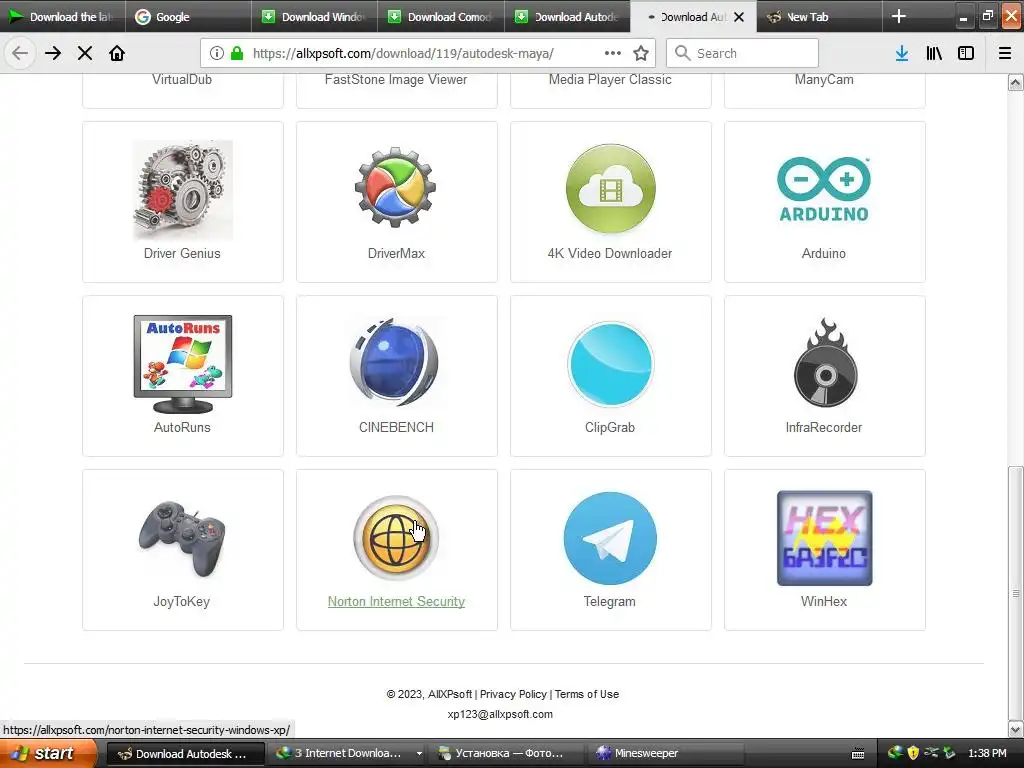Open the Privacy Policy link

pyautogui.click(x=513, y=694)
